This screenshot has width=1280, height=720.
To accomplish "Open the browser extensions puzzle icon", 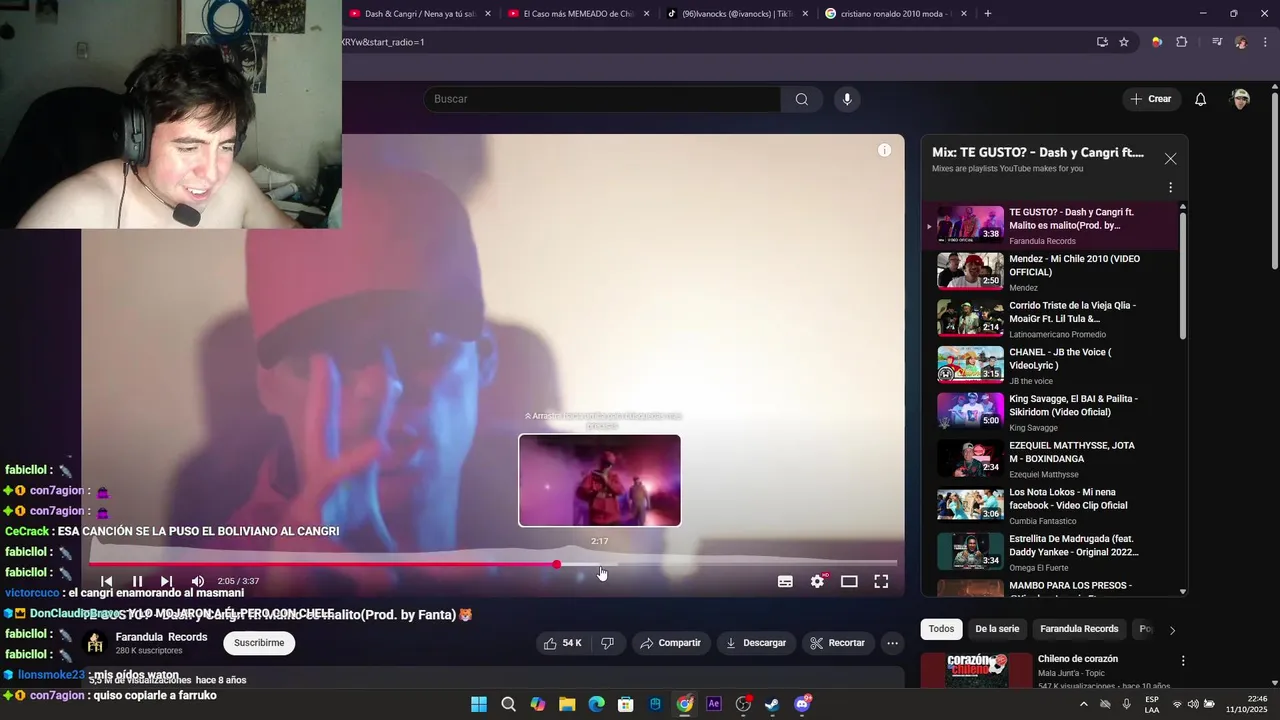I will coord(1182,42).
